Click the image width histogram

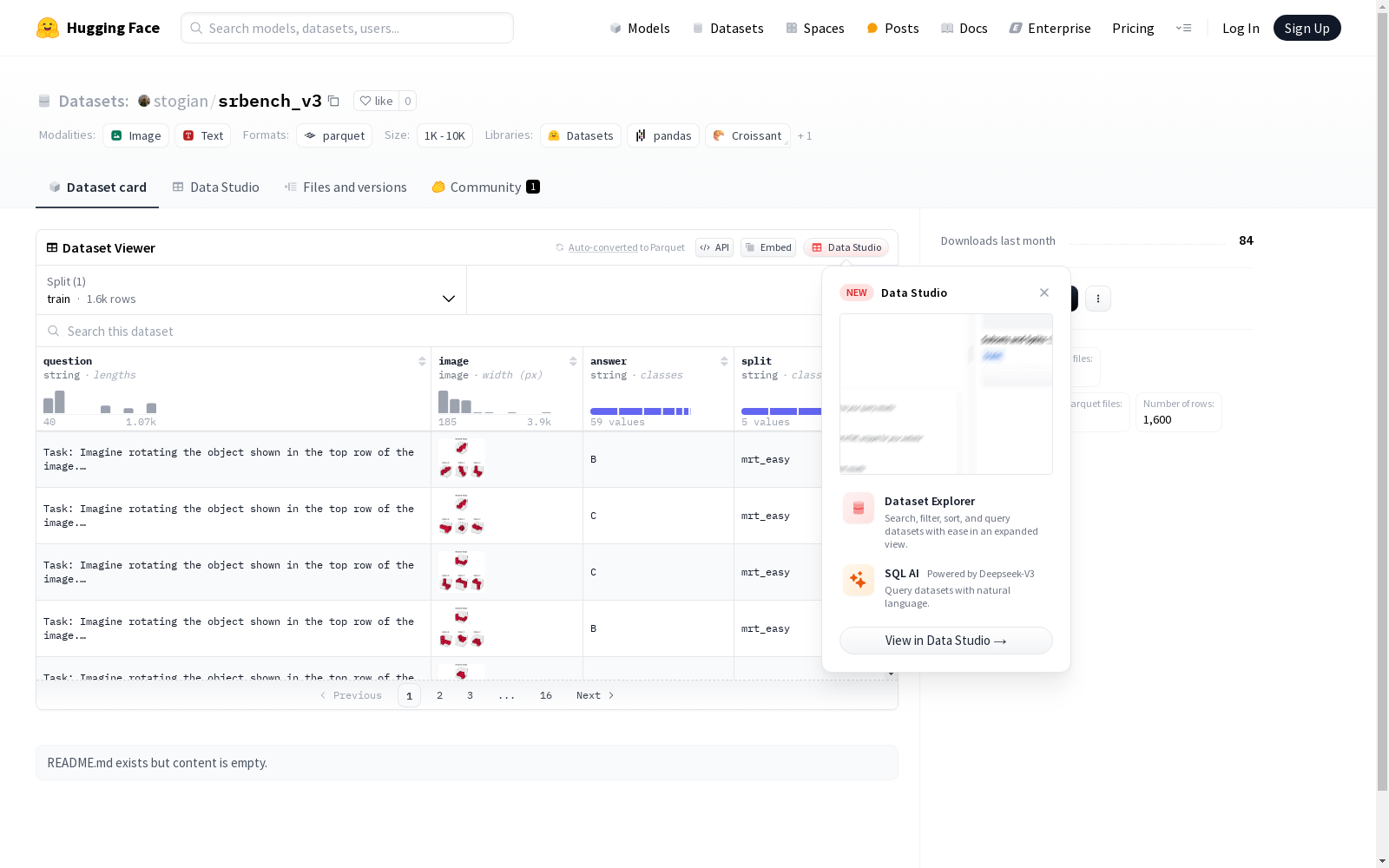(495, 402)
